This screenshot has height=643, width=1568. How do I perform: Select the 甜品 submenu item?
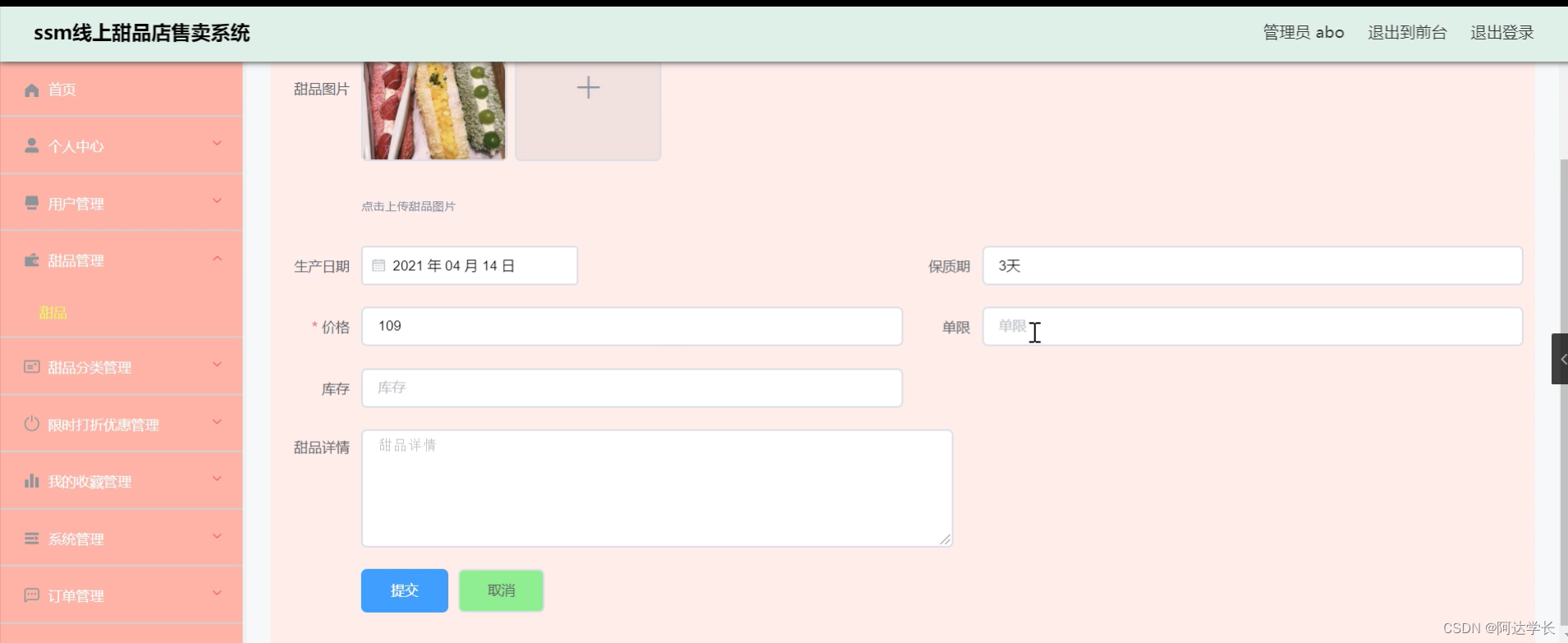[x=53, y=313]
